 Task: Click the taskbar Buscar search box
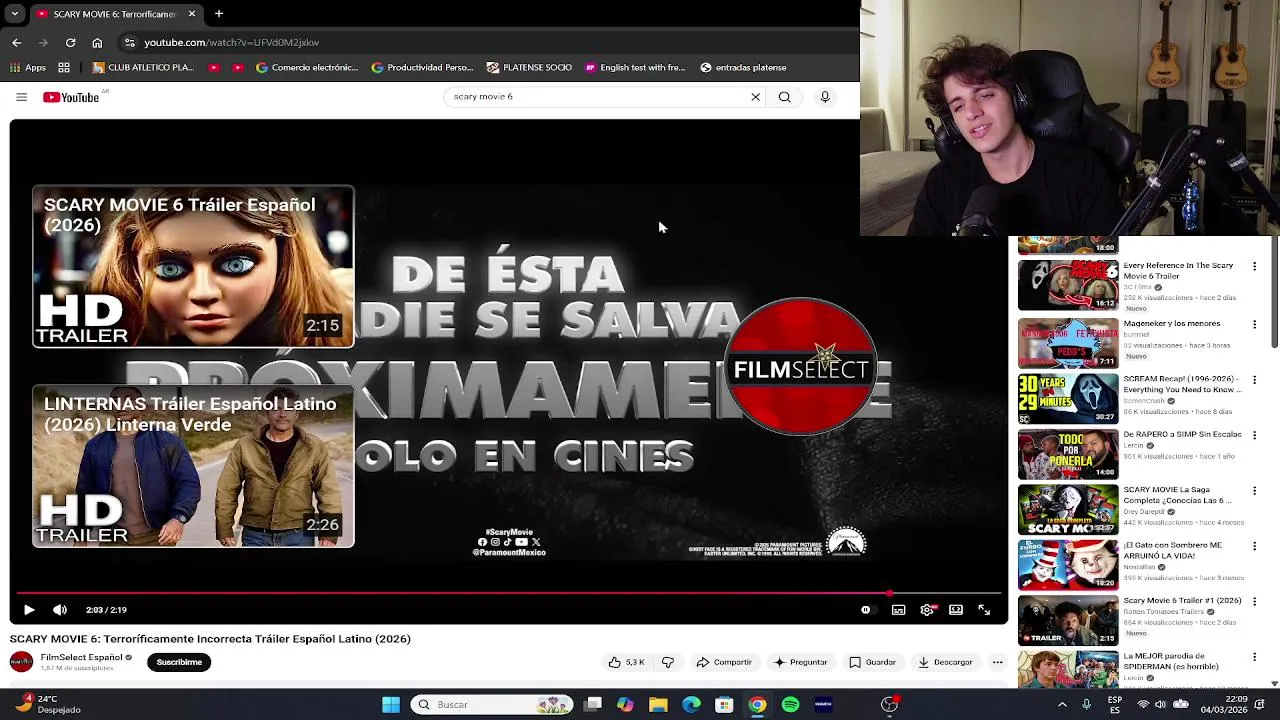click(492, 705)
